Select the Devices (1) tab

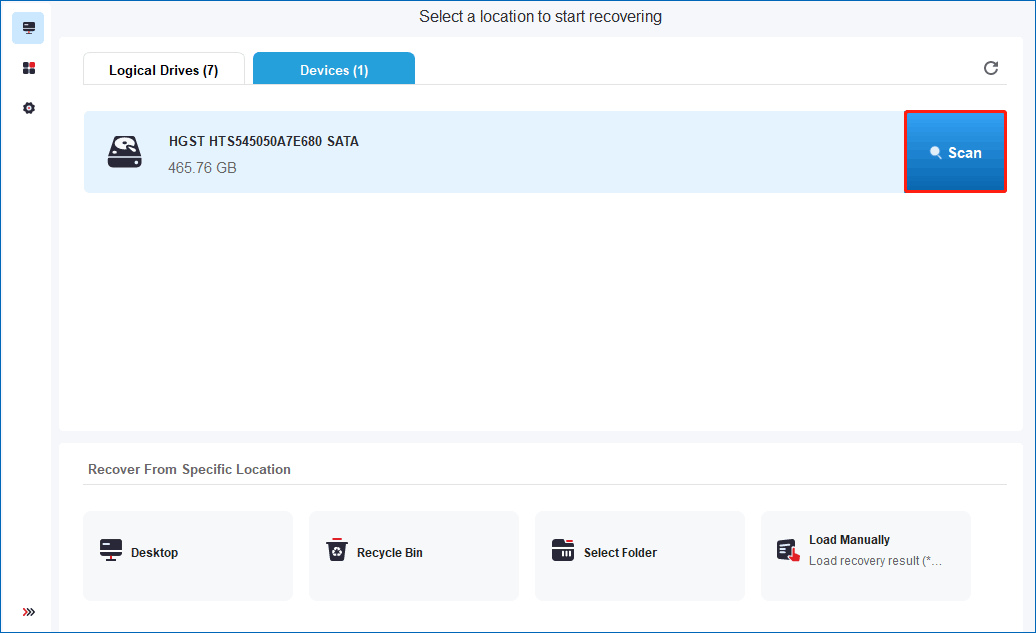click(334, 69)
